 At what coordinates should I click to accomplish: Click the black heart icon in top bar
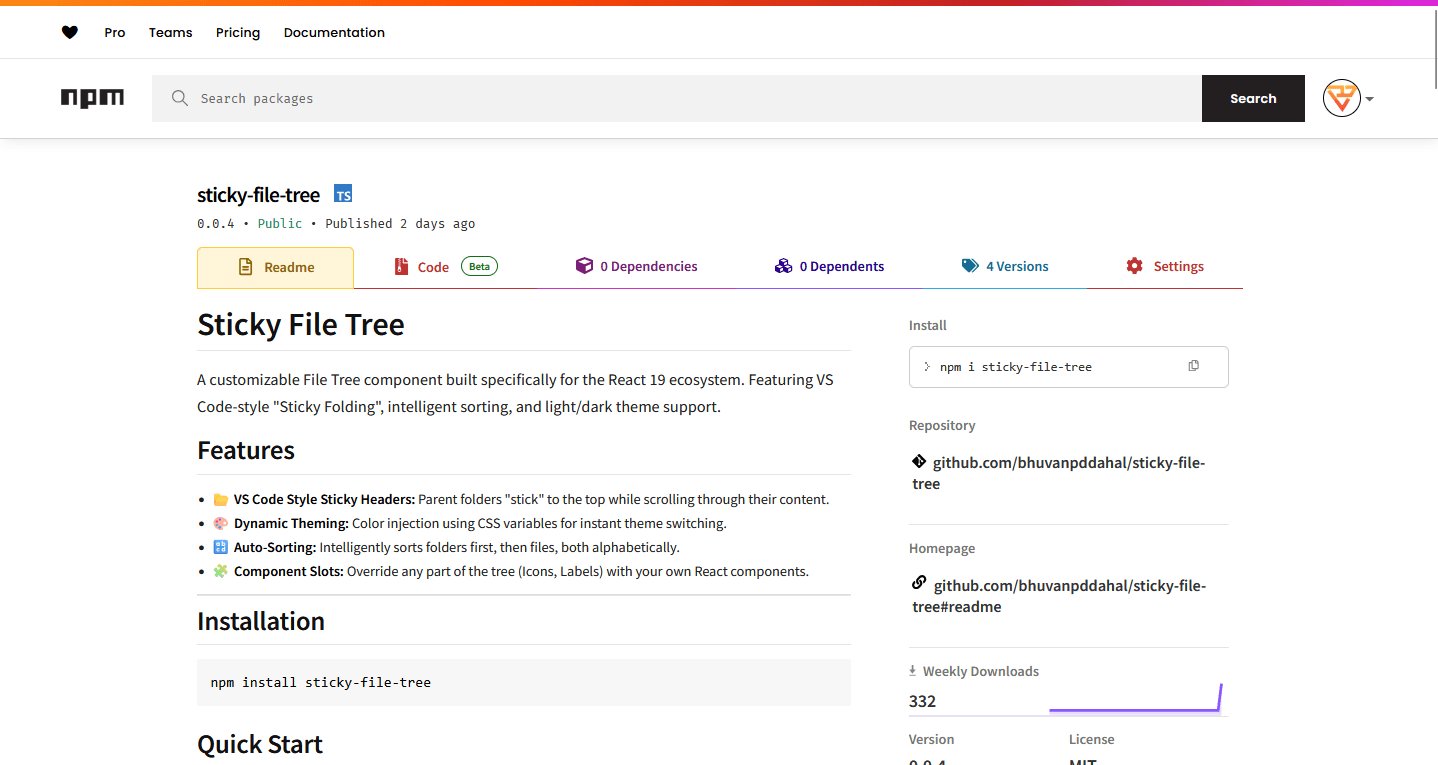[69, 32]
